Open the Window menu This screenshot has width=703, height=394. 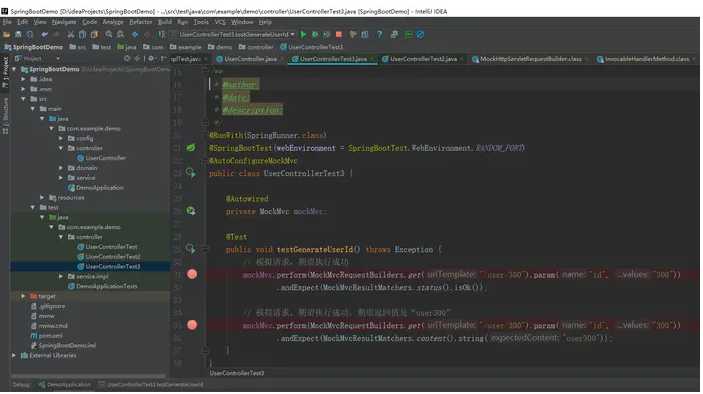(x=243, y=22)
